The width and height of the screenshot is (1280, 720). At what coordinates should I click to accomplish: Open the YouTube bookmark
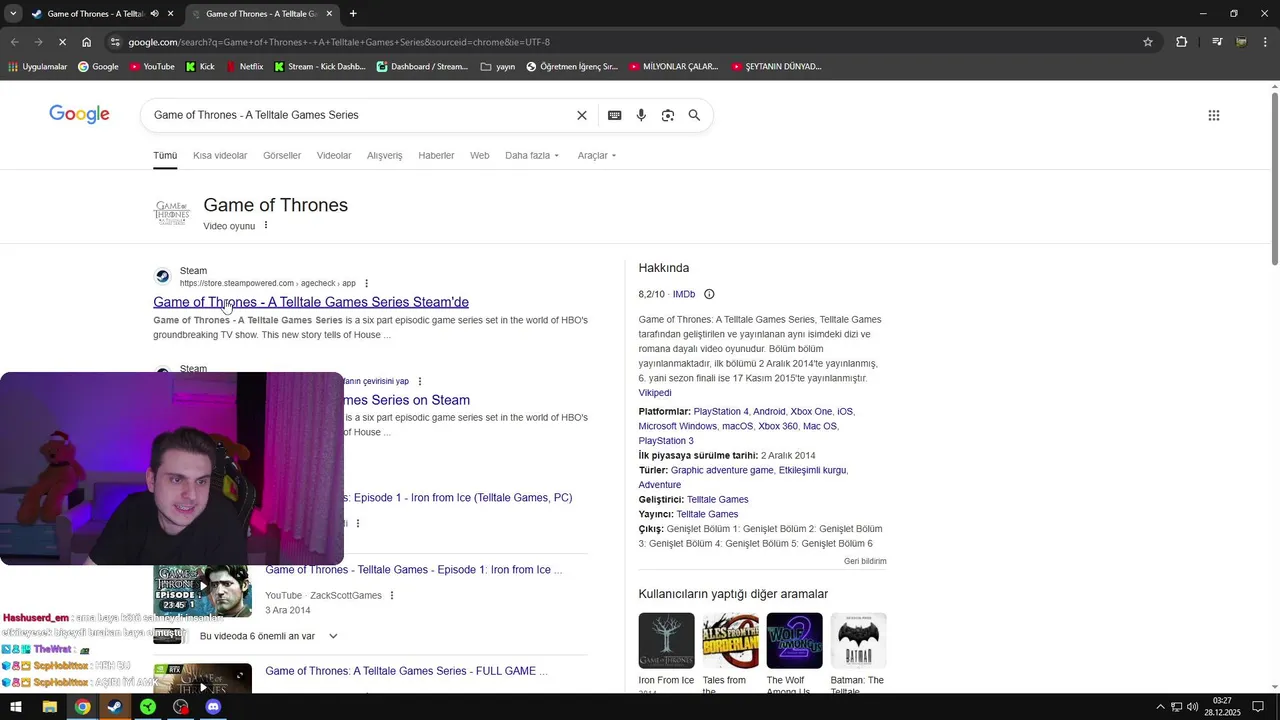point(152,67)
